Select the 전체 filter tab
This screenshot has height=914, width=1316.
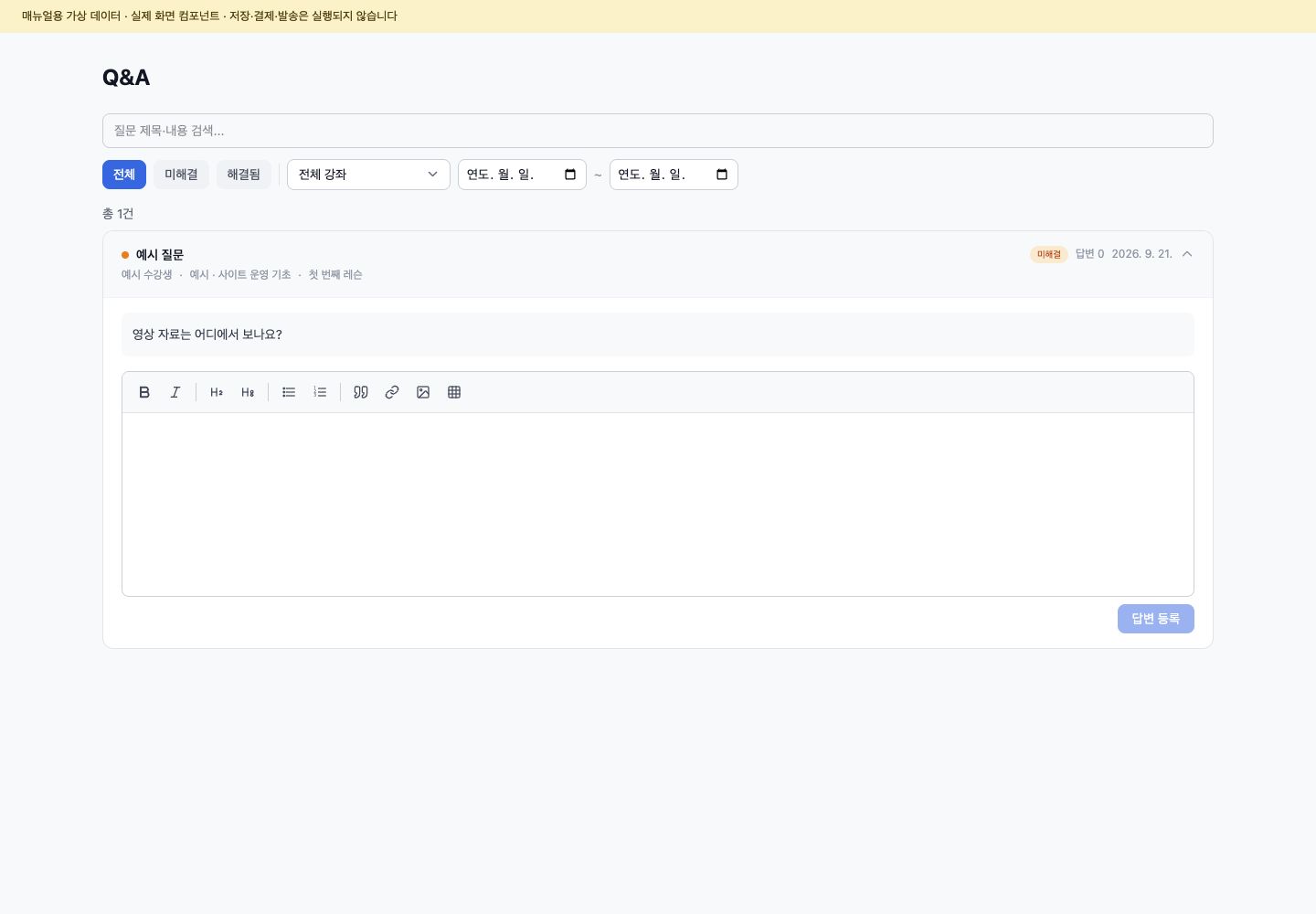[x=124, y=175]
